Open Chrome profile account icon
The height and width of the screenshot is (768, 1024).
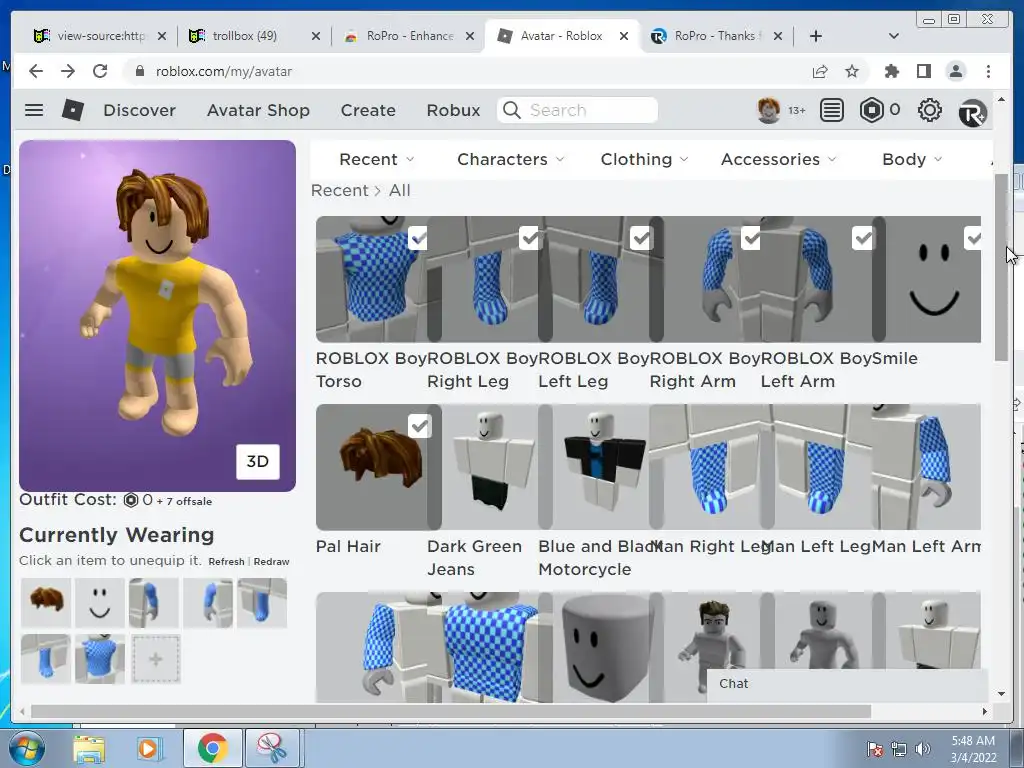(955, 71)
